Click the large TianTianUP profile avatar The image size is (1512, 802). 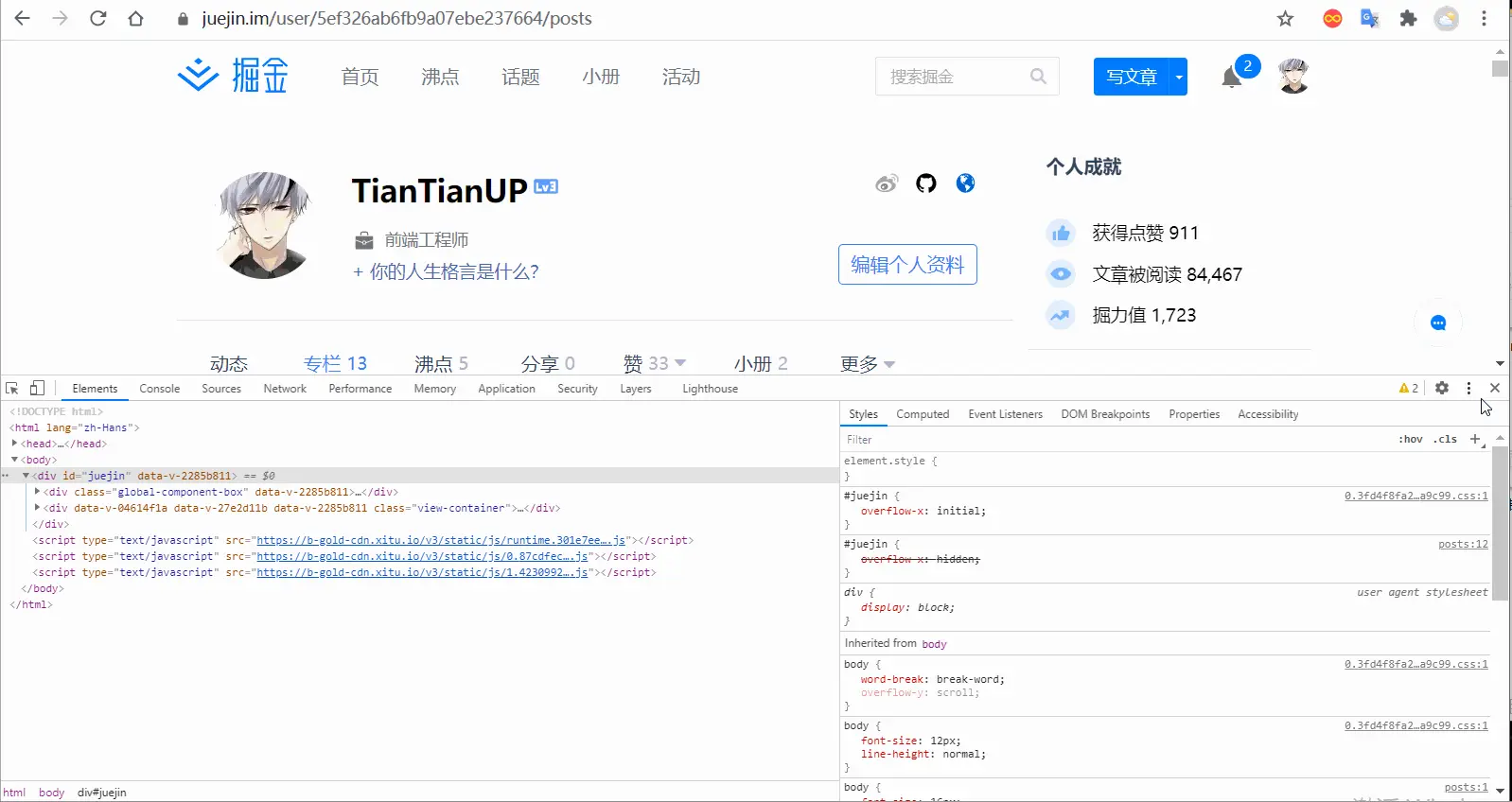tap(265, 225)
